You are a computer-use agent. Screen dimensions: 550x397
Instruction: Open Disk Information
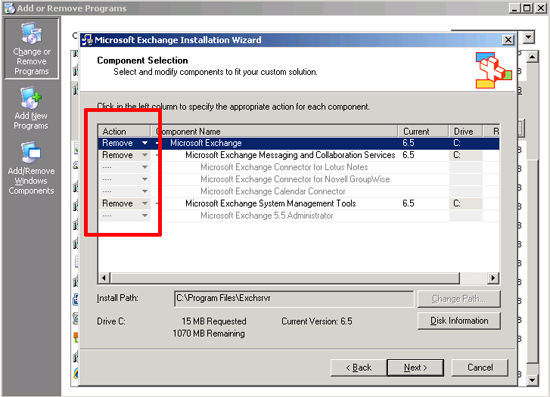[459, 321]
